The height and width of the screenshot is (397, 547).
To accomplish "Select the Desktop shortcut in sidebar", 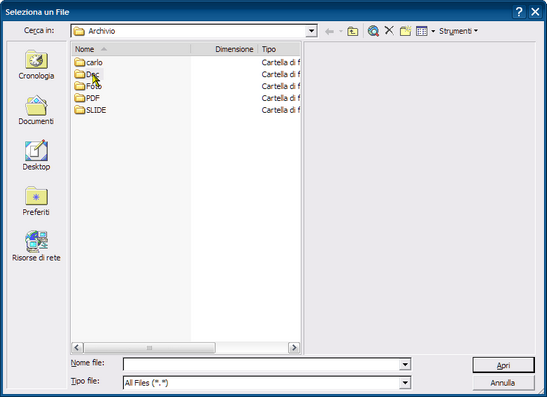I will click(36, 156).
